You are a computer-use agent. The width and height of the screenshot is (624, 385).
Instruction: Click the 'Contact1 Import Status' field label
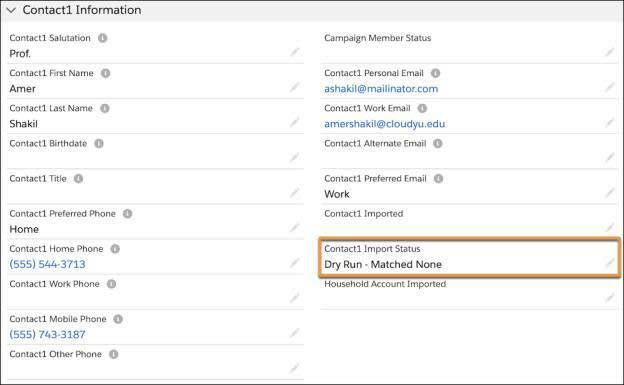tap(372, 249)
